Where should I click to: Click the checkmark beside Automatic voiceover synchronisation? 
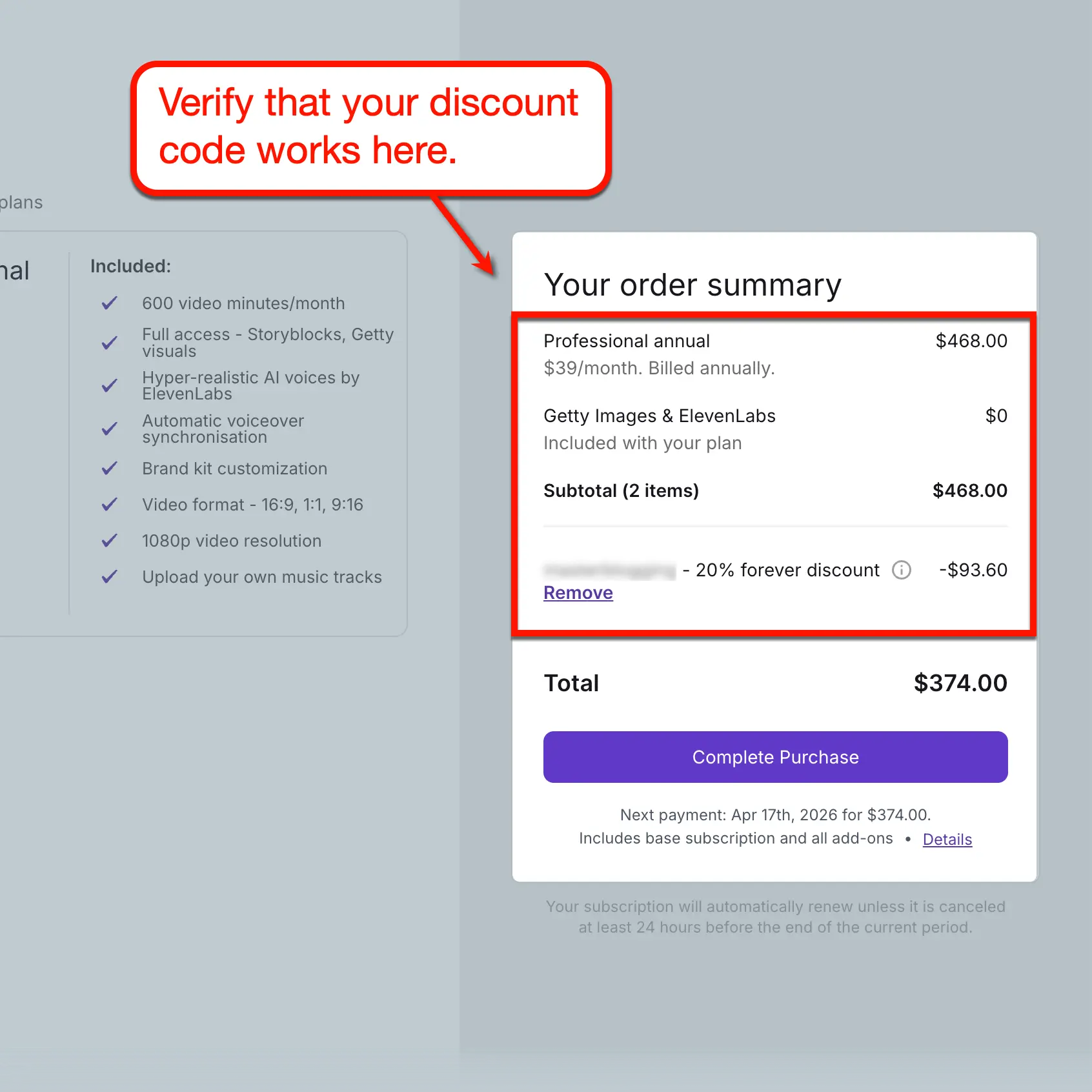(x=110, y=429)
